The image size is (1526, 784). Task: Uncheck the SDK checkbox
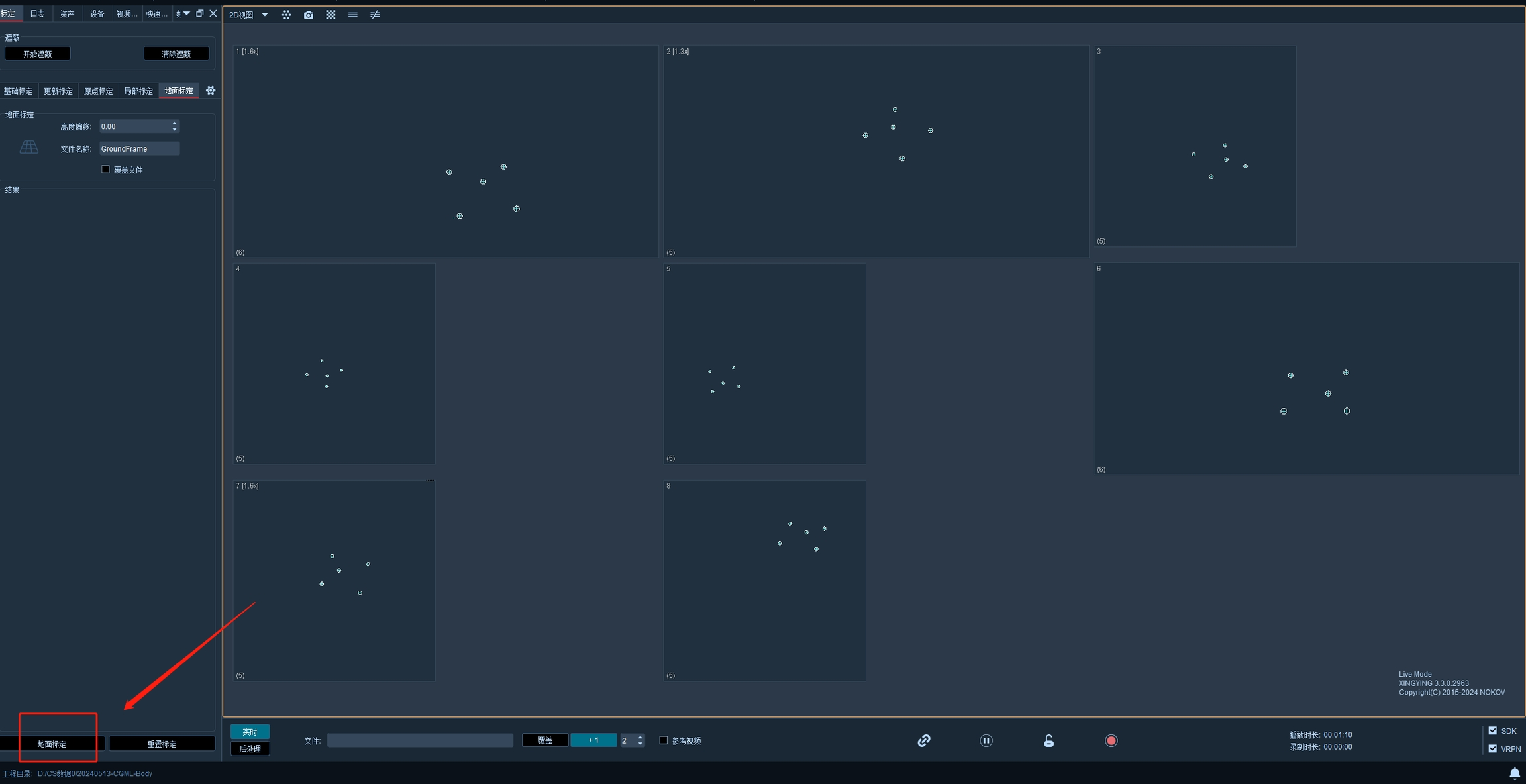pyautogui.click(x=1492, y=731)
